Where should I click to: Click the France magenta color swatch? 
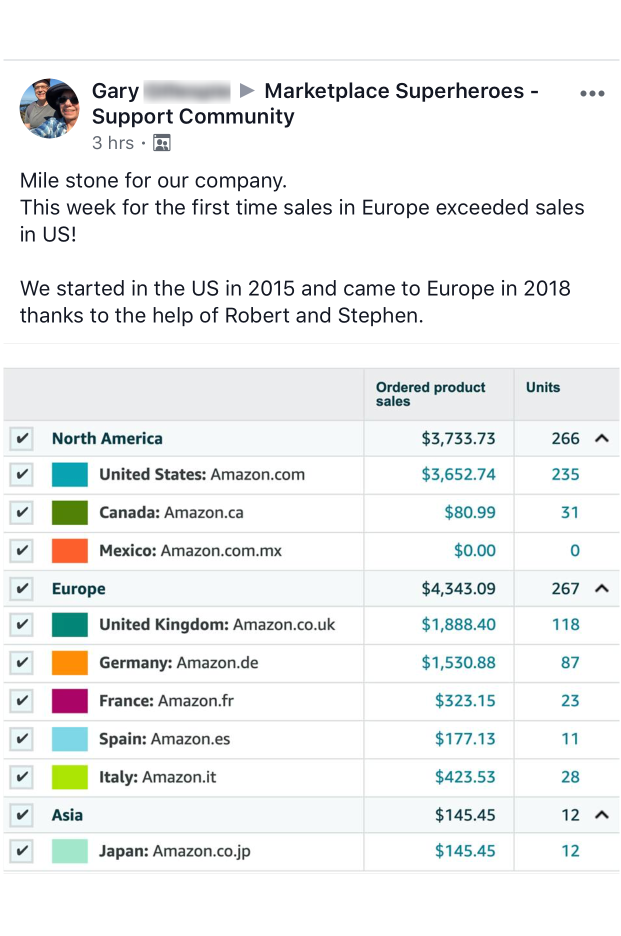70,701
